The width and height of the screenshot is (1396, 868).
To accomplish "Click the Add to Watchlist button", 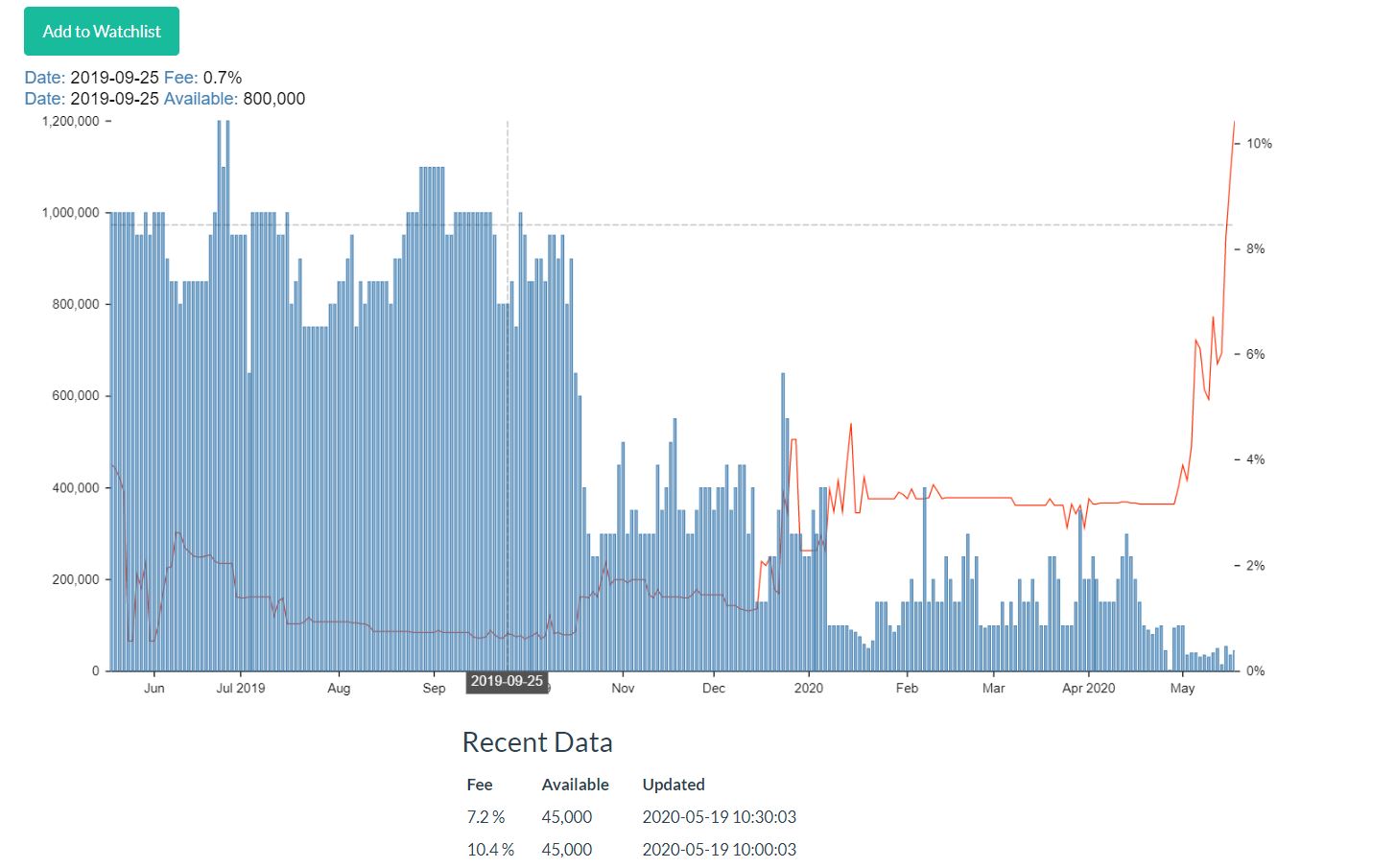I will click(x=100, y=31).
